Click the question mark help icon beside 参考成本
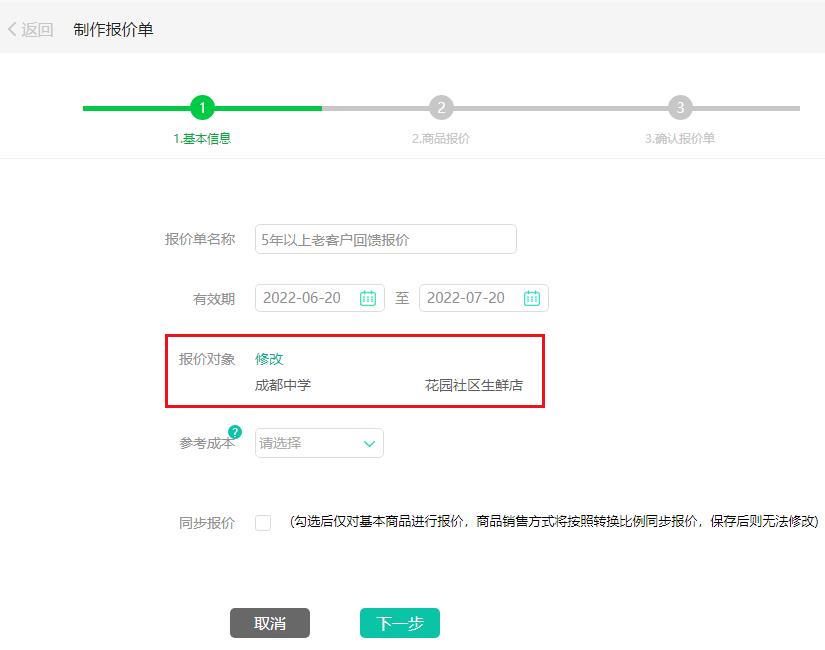This screenshot has height=650, width=825. tap(234, 431)
